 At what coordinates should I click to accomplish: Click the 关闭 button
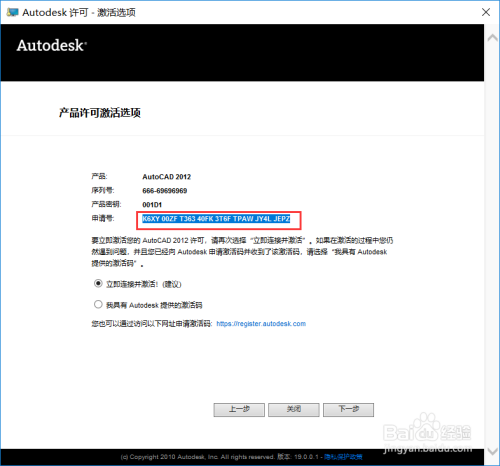point(294,409)
